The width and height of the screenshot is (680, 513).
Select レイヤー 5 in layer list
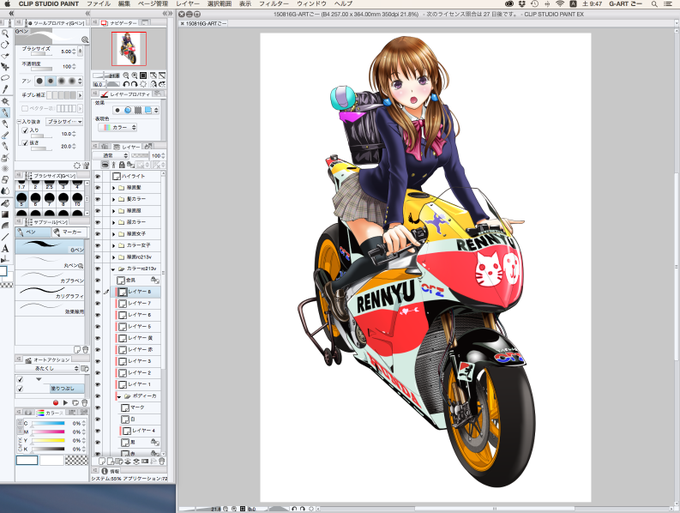click(x=138, y=326)
